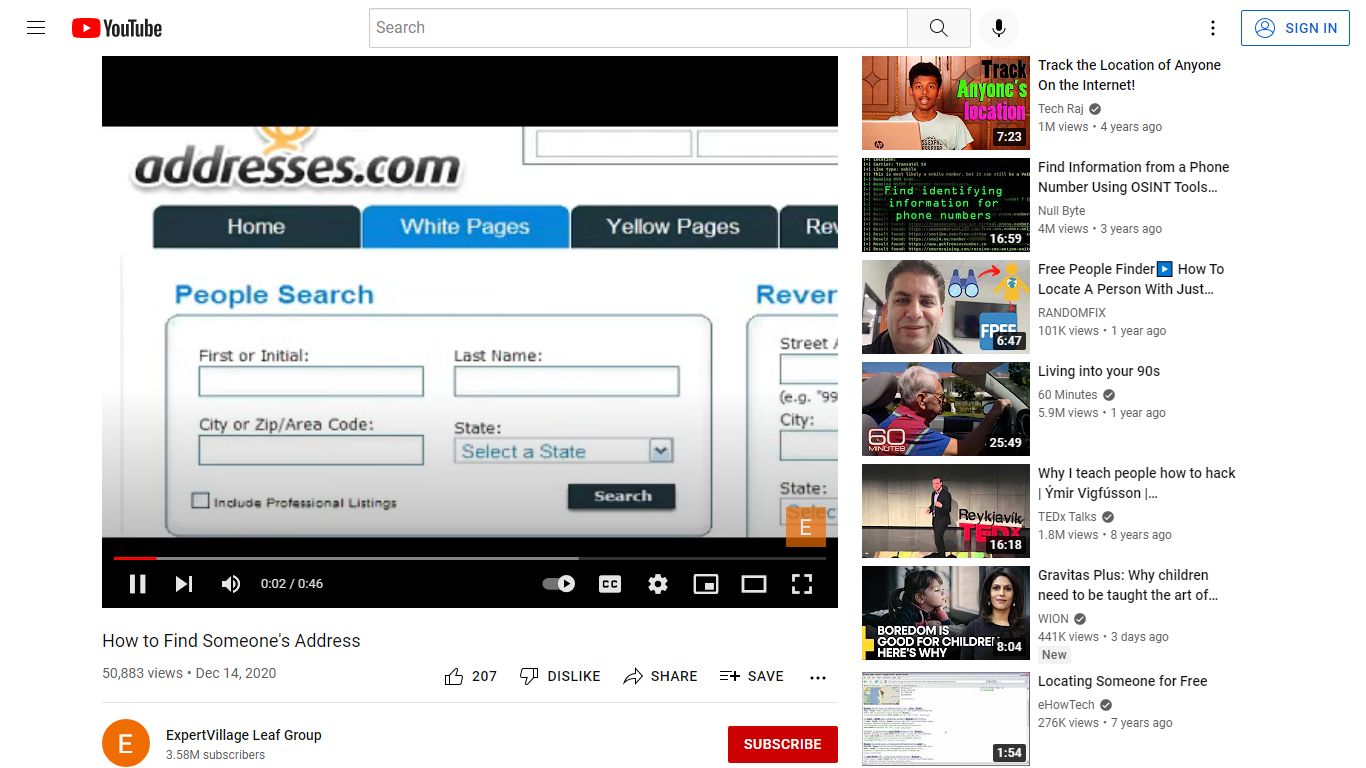Switch to theater mode
1366x768 pixels.
(754, 584)
